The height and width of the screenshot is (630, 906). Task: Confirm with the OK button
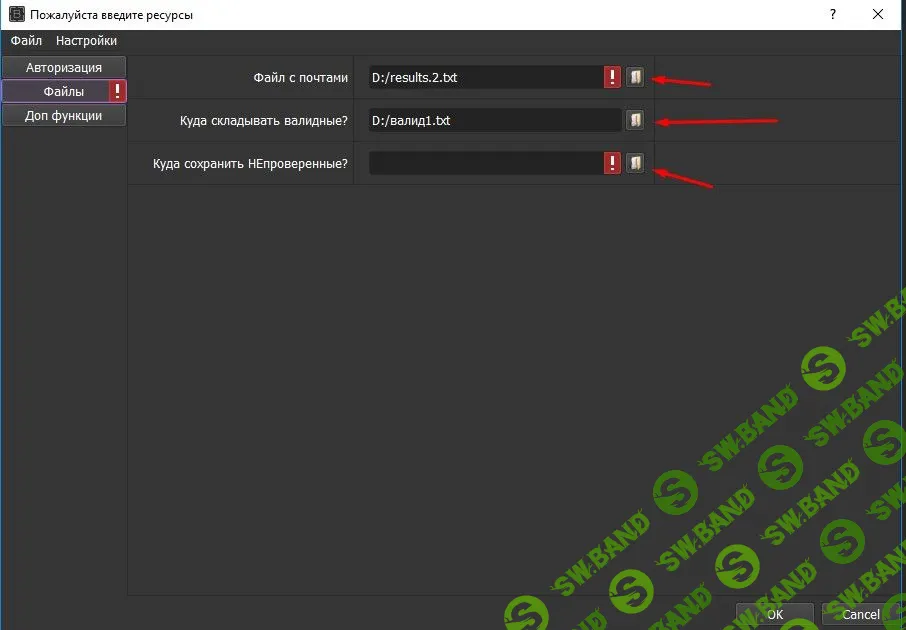(775, 614)
